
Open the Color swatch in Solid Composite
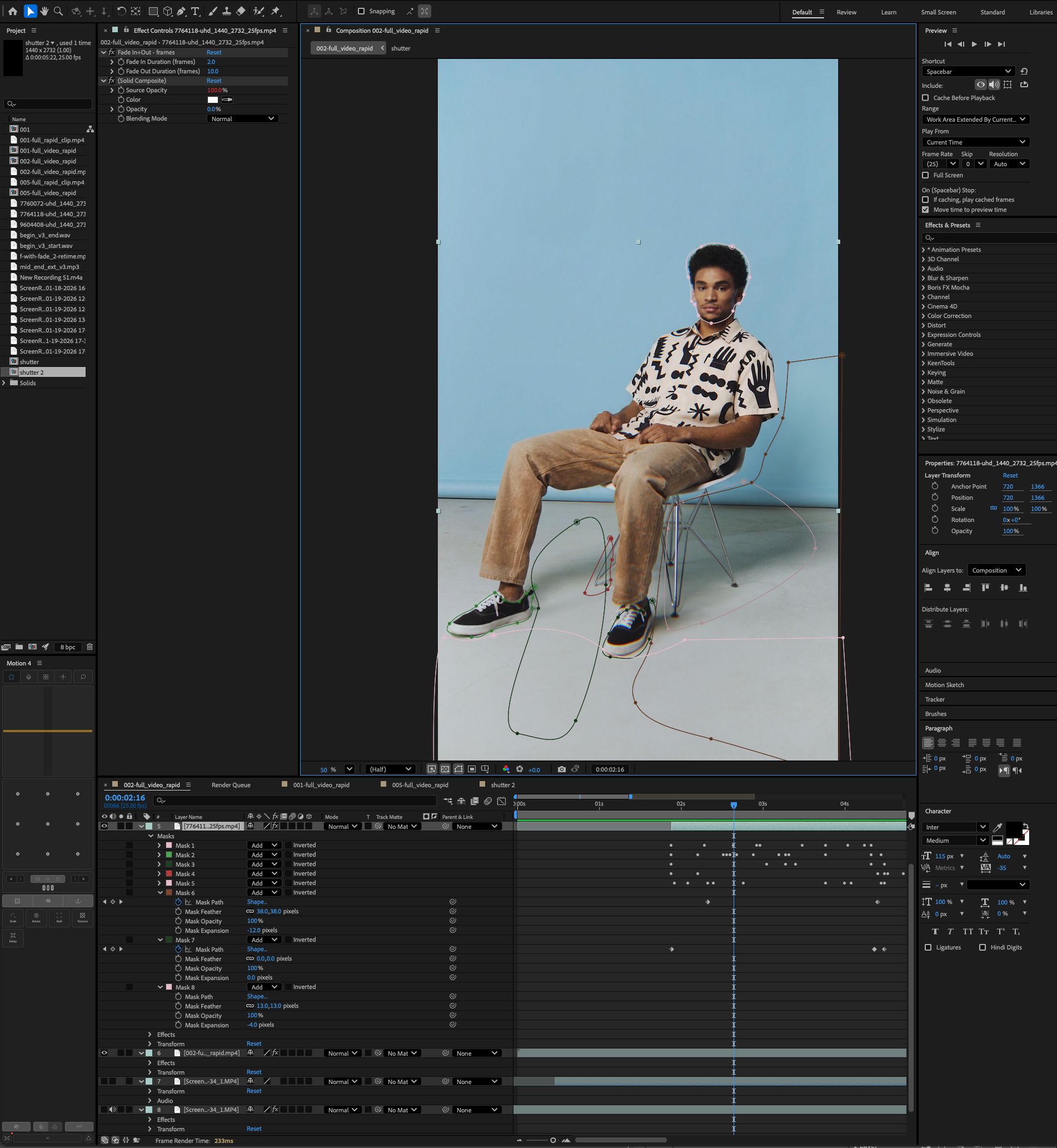pos(212,99)
